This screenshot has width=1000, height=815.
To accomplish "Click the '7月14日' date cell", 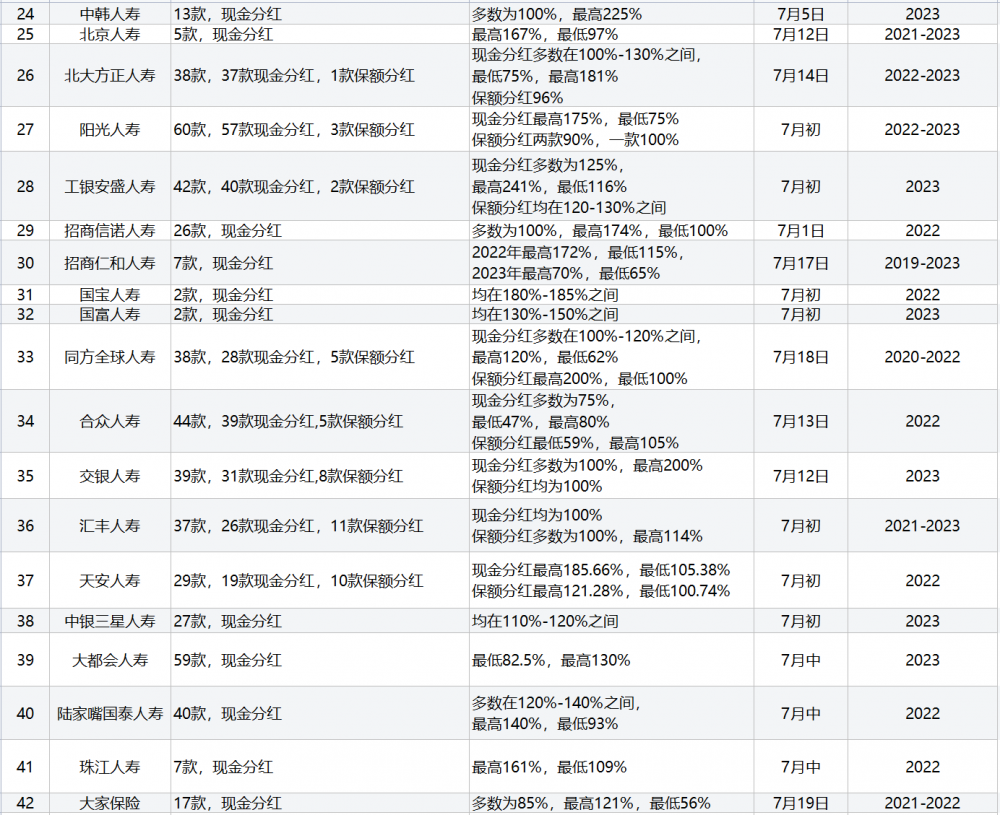I will [x=800, y=75].
